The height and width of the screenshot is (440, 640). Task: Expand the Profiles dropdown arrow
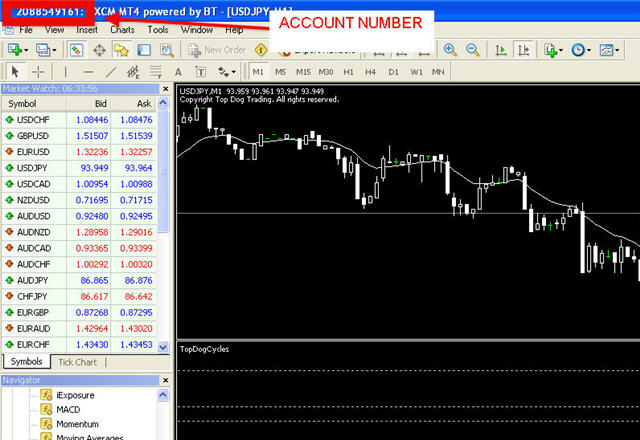click(54, 50)
